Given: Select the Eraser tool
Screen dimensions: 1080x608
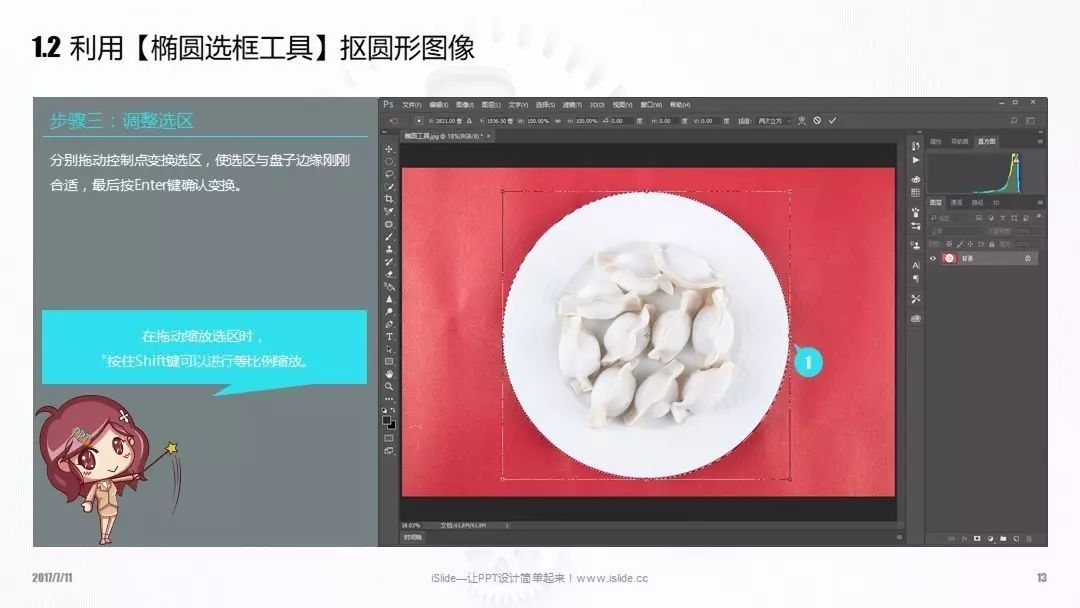Looking at the screenshot, I should tap(389, 274).
